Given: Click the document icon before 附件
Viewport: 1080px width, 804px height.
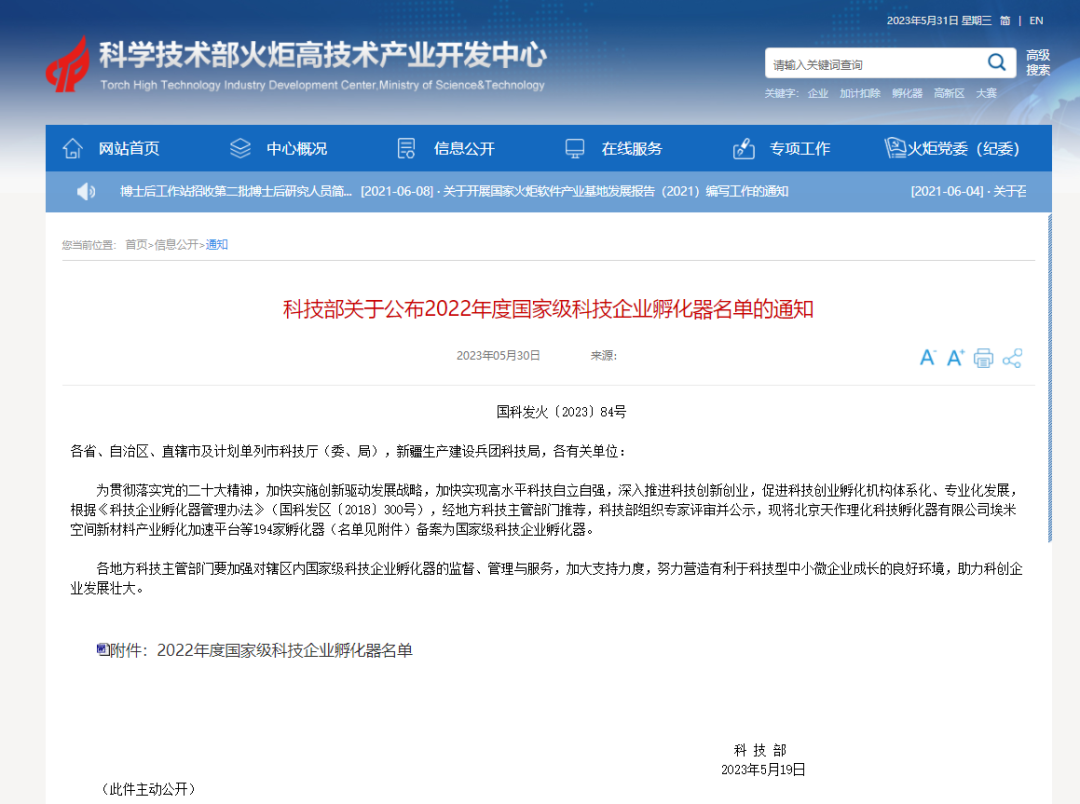Looking at the screenshot, I should click(x=100, y=649).
